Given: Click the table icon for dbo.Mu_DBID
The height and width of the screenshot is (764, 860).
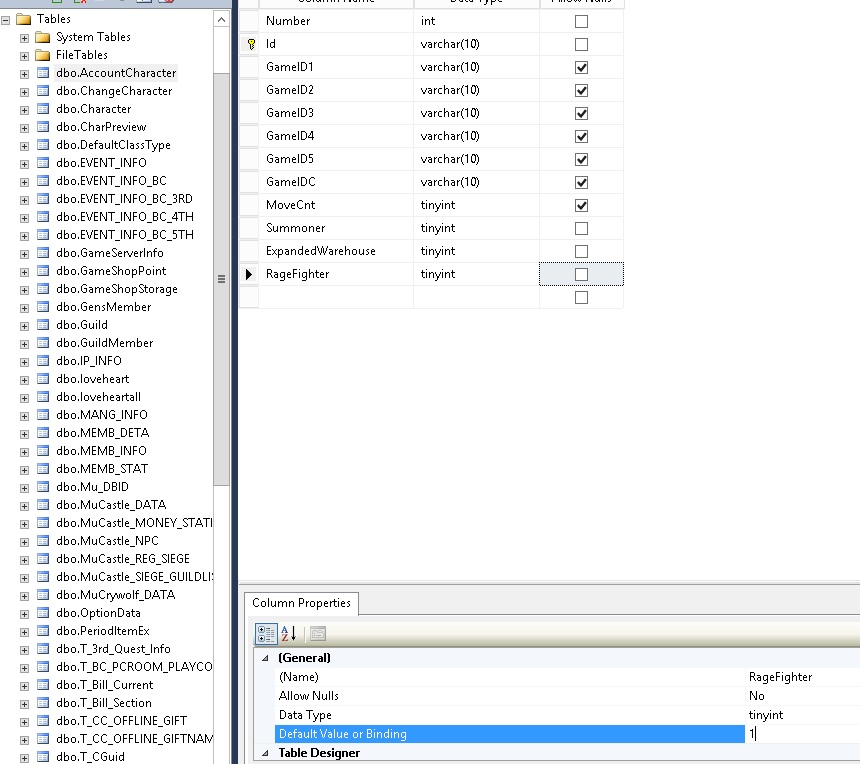Looking at the screenshot, I should pyautogui.click(x=43, y=486).
